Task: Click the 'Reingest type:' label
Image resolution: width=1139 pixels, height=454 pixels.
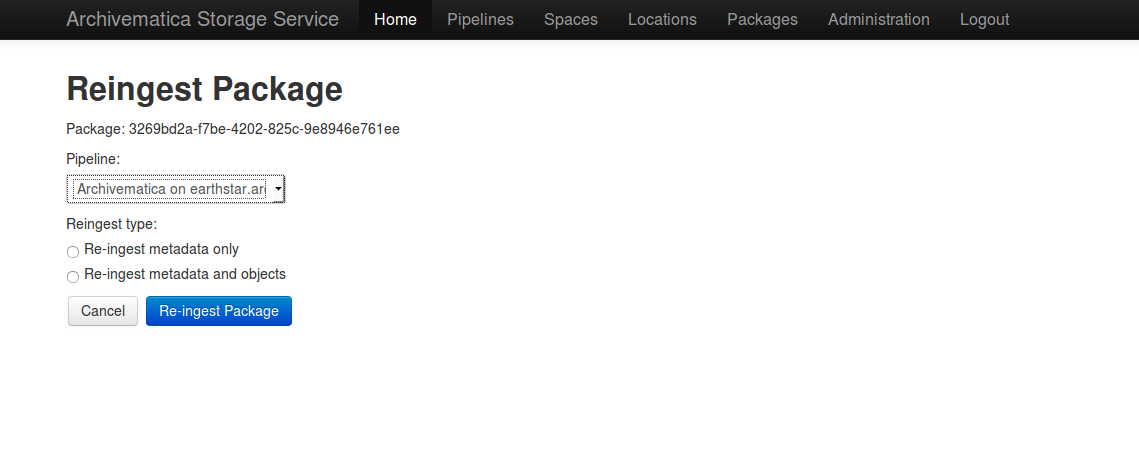Action: click(x=112, y=224)
